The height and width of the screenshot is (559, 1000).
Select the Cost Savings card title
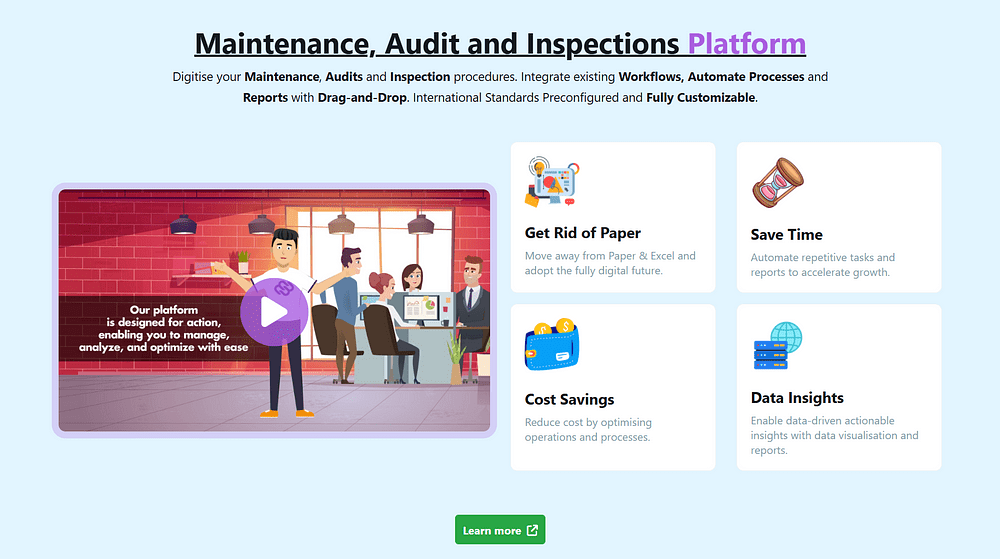(x=570, y=400)
